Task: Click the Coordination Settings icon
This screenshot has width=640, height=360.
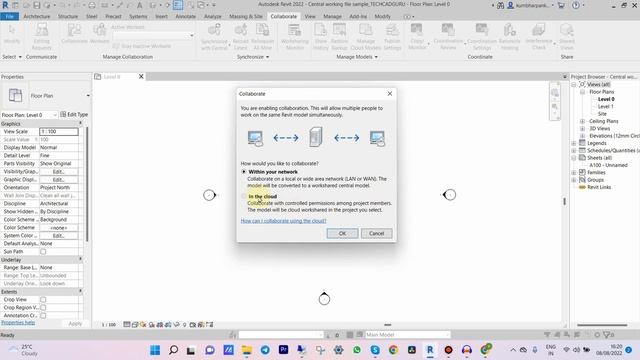Action: coord(482,36)
